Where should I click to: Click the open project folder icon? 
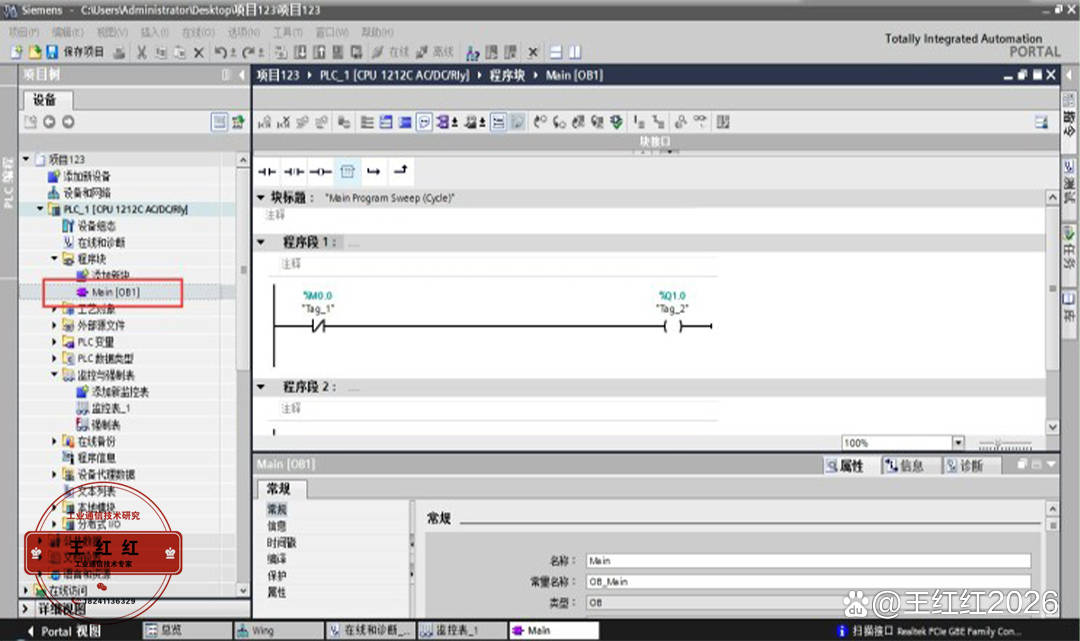tap(34, 52)
